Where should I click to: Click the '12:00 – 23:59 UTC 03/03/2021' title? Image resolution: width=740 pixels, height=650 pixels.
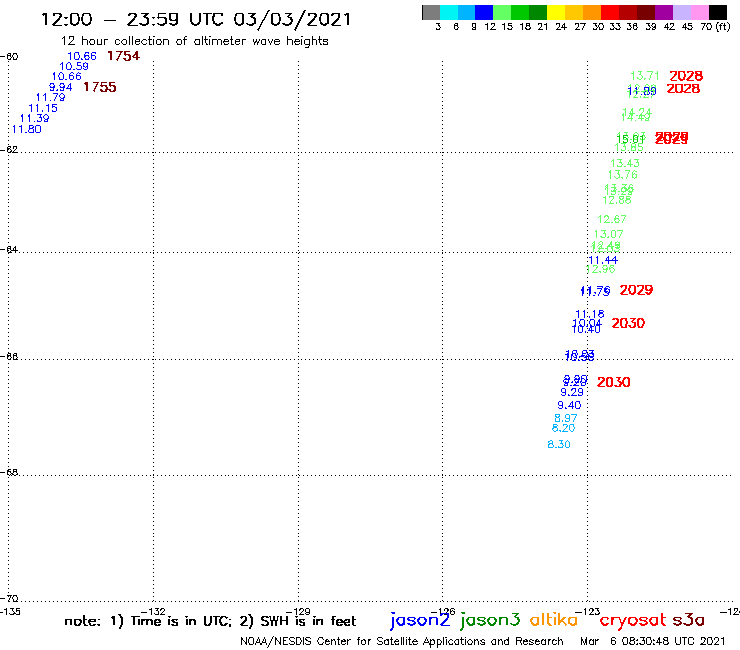(196, 20)
